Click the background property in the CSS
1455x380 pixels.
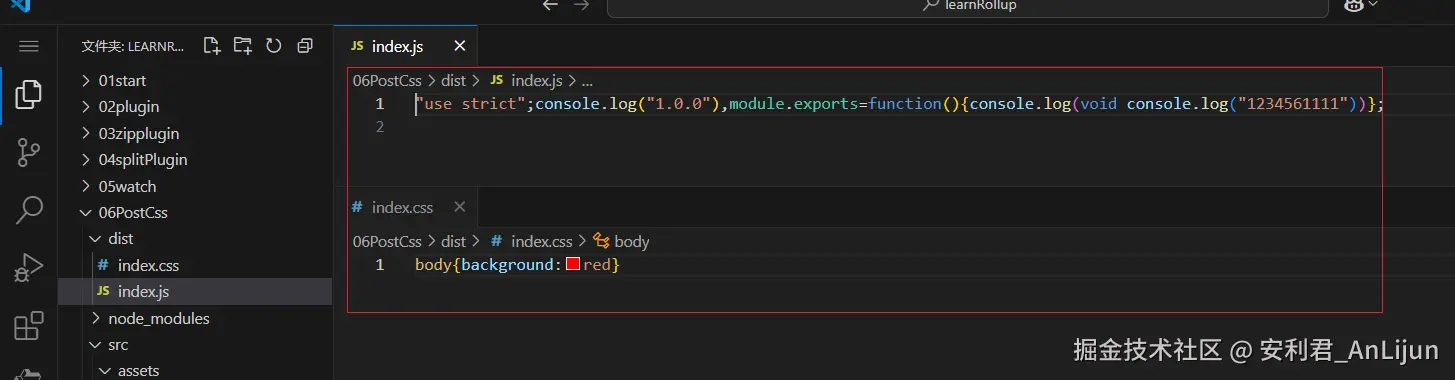click(x=507, y=265)
